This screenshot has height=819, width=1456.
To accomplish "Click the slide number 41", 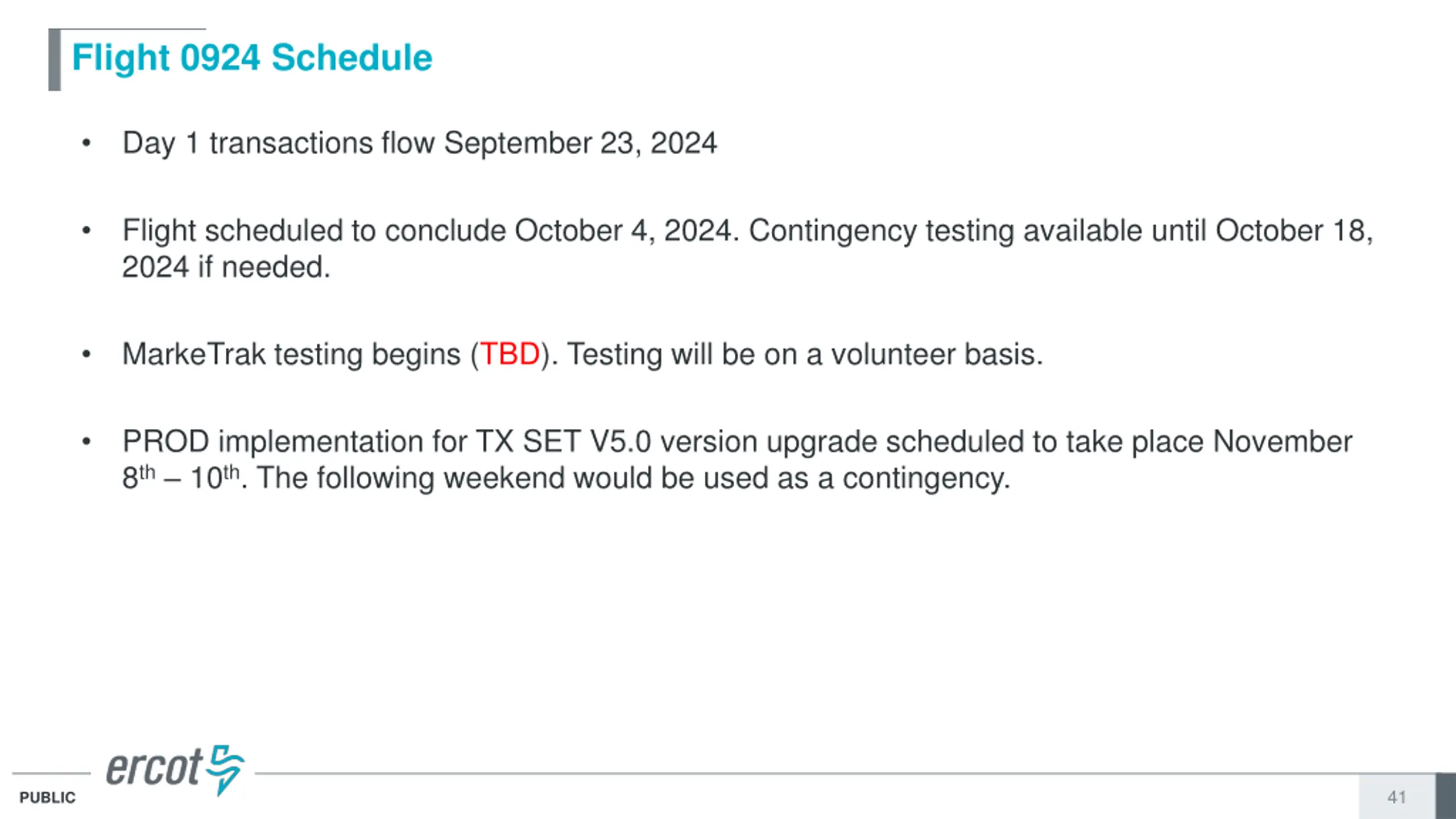I will [x=1396, y=797].
